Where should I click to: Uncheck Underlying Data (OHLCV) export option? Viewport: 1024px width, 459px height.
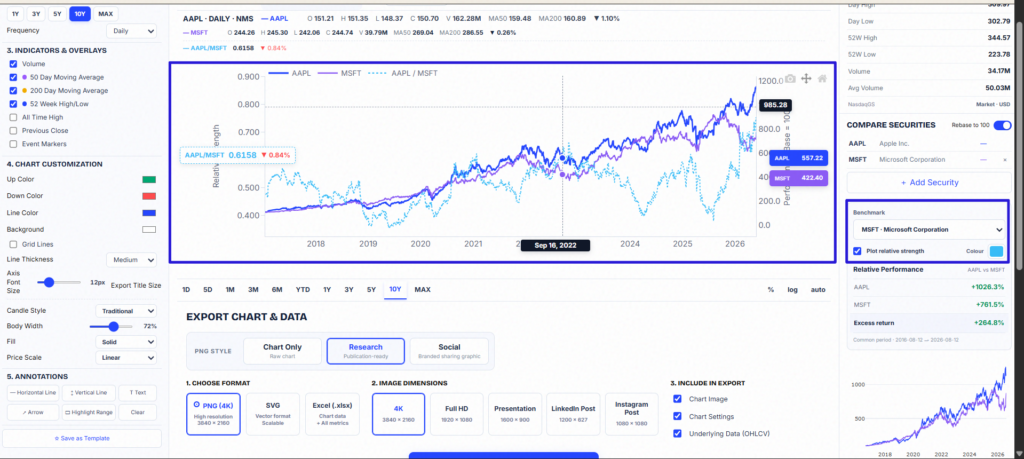[x=677, y=433]
